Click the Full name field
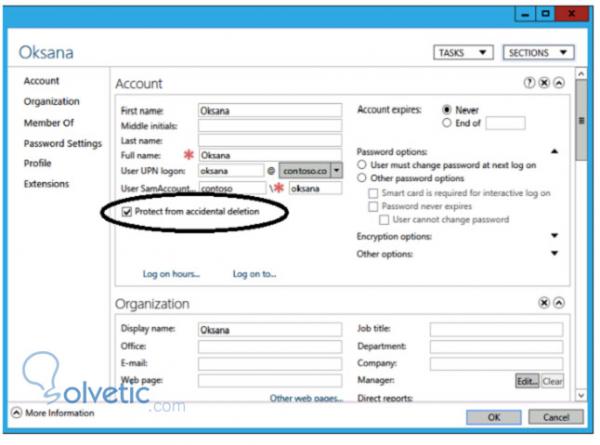600x445 pixels. tap(270, 155)
